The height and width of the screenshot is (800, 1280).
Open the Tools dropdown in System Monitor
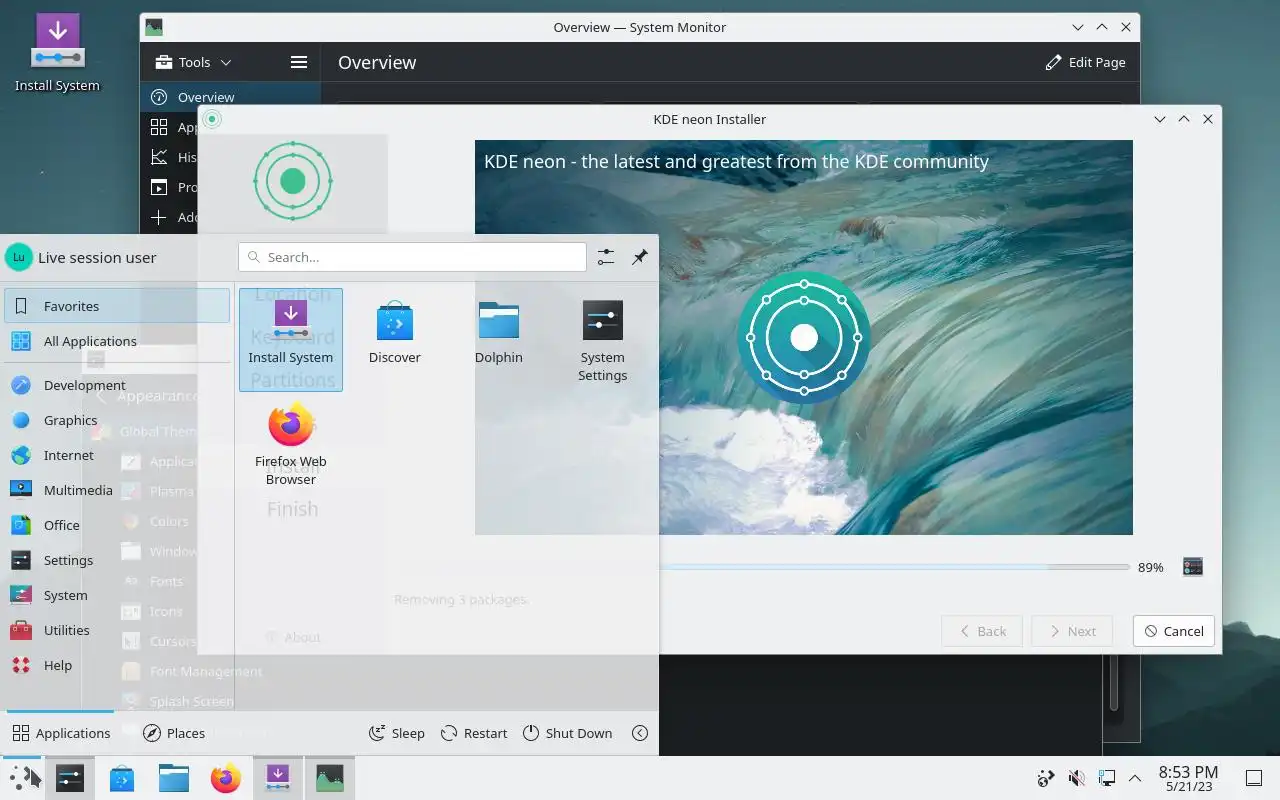pyautogui.click(x=194, y=62)
